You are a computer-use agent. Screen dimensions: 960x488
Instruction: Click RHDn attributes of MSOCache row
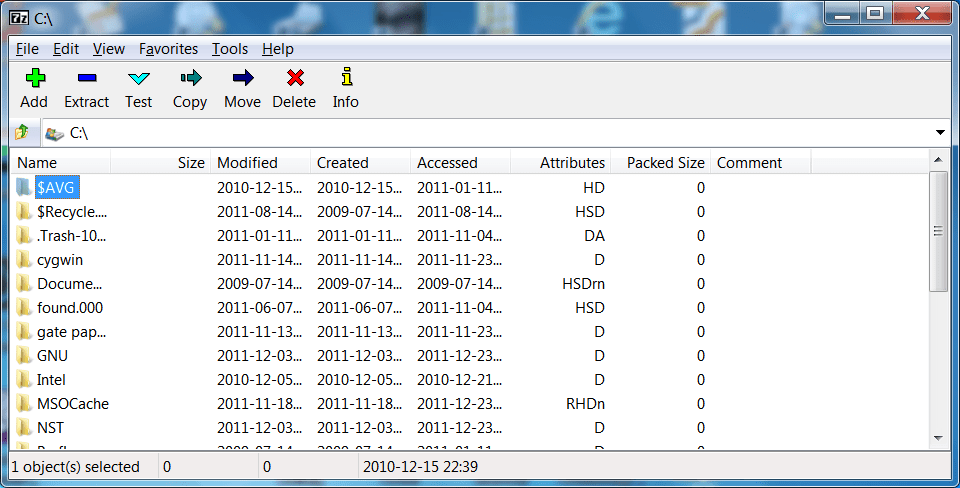(585, 404)
